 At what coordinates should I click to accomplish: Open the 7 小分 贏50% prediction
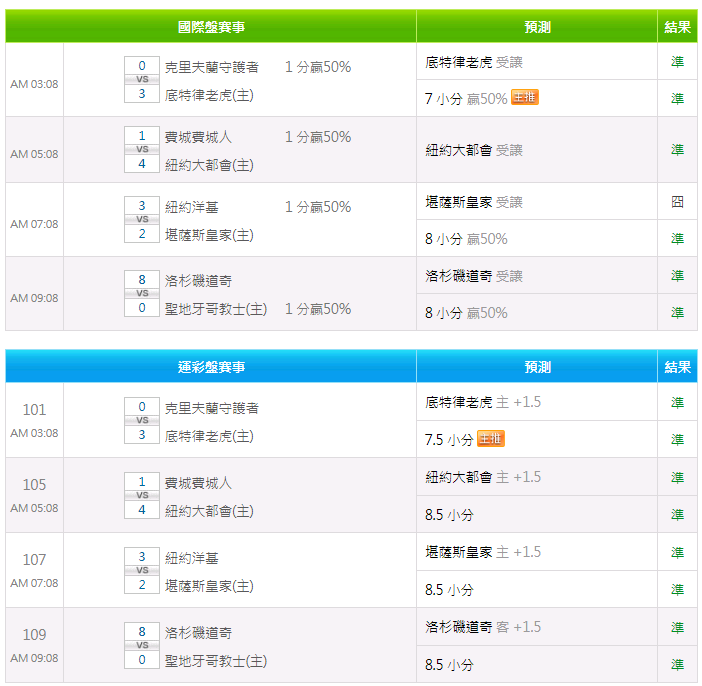[466, 99]
